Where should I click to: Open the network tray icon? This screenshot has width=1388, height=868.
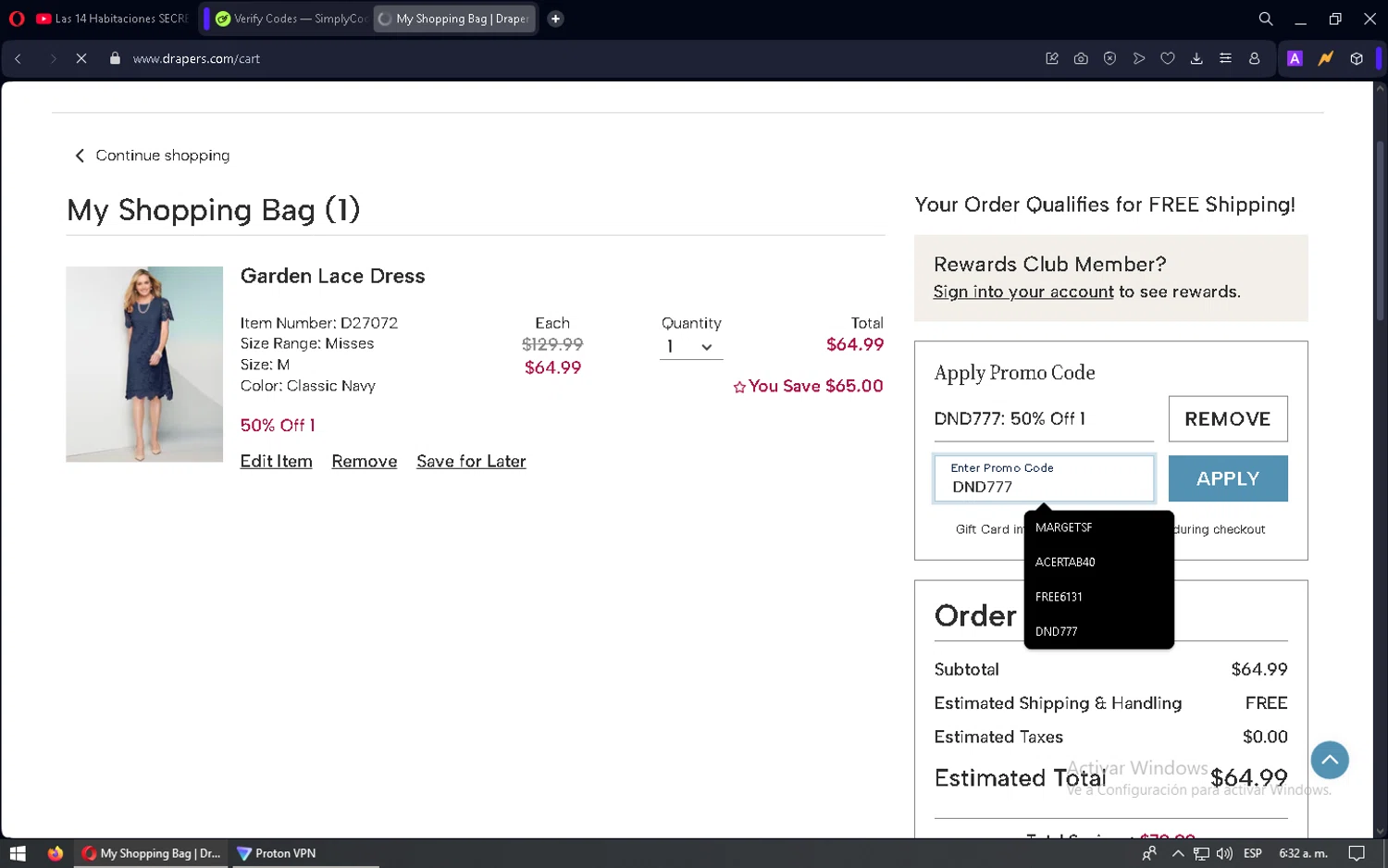point(1201,853)
